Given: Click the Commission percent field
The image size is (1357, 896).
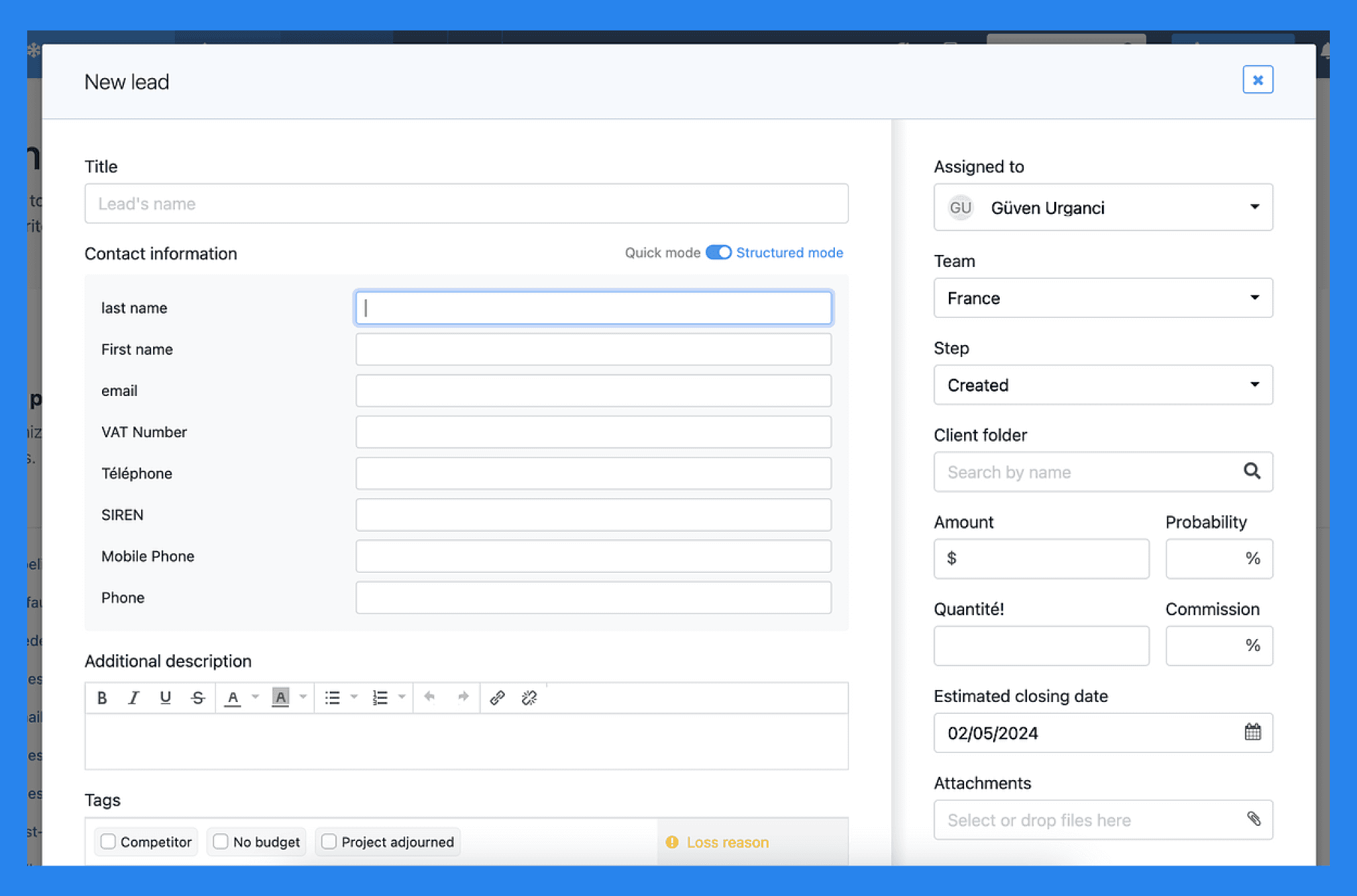Looking at the screenshot, I should click(x=1219, y=646).
